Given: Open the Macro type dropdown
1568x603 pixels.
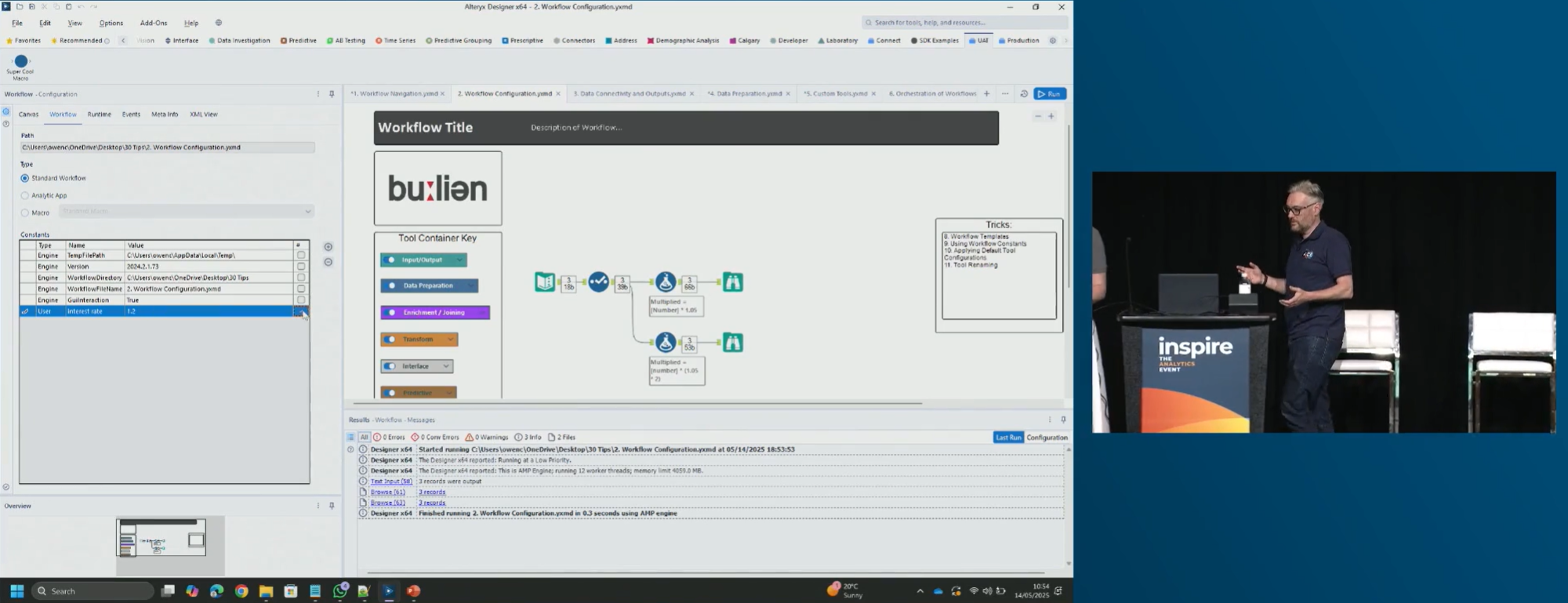Looking at the screenshot, I should [187, 211].
